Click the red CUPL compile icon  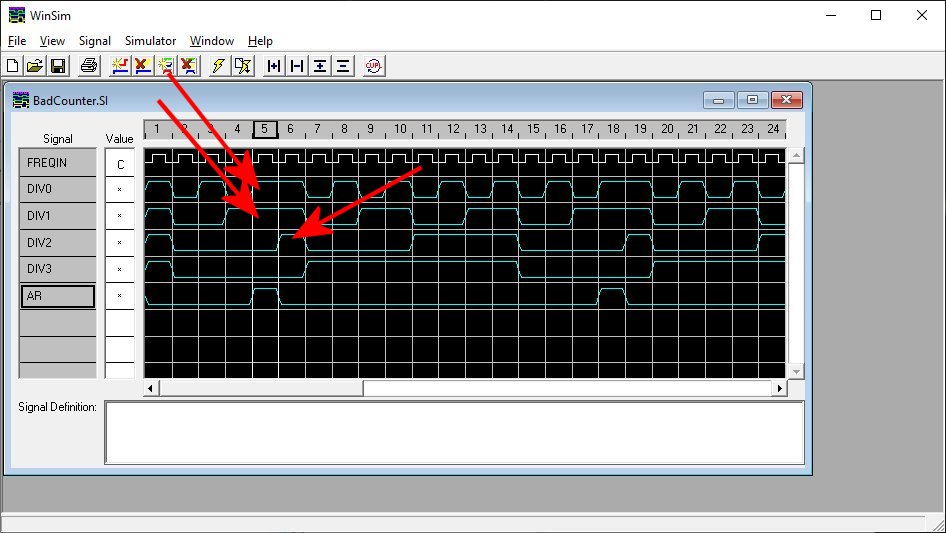click(x=373, y=66)
